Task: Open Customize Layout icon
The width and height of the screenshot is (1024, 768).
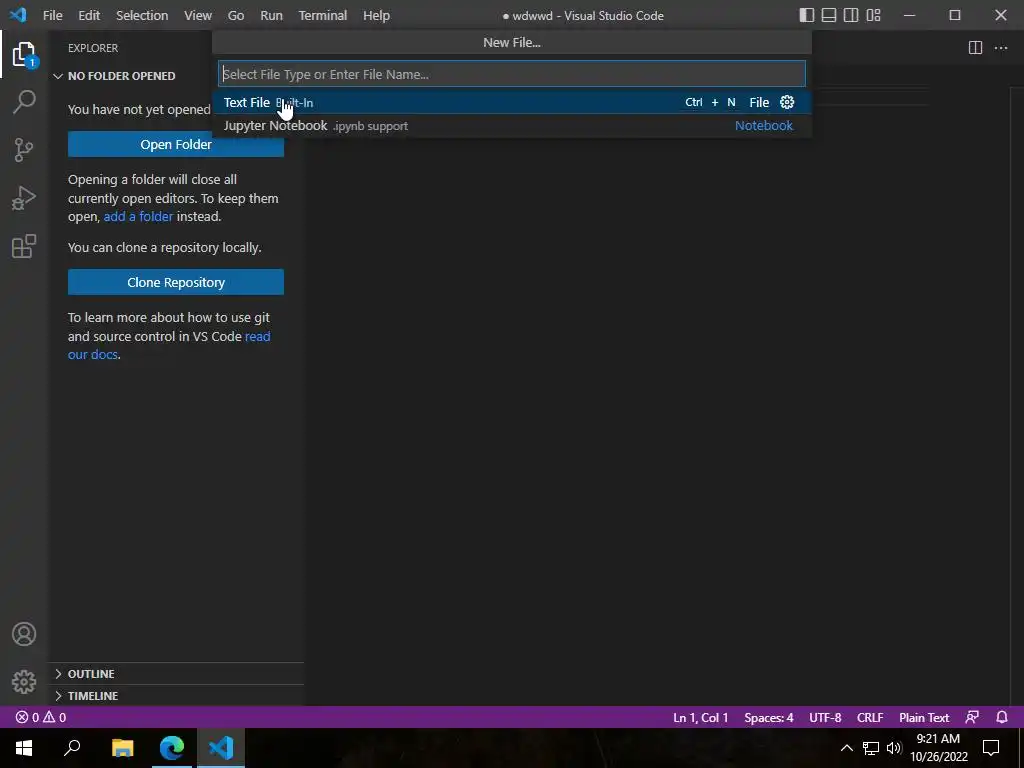Action: 873,15
